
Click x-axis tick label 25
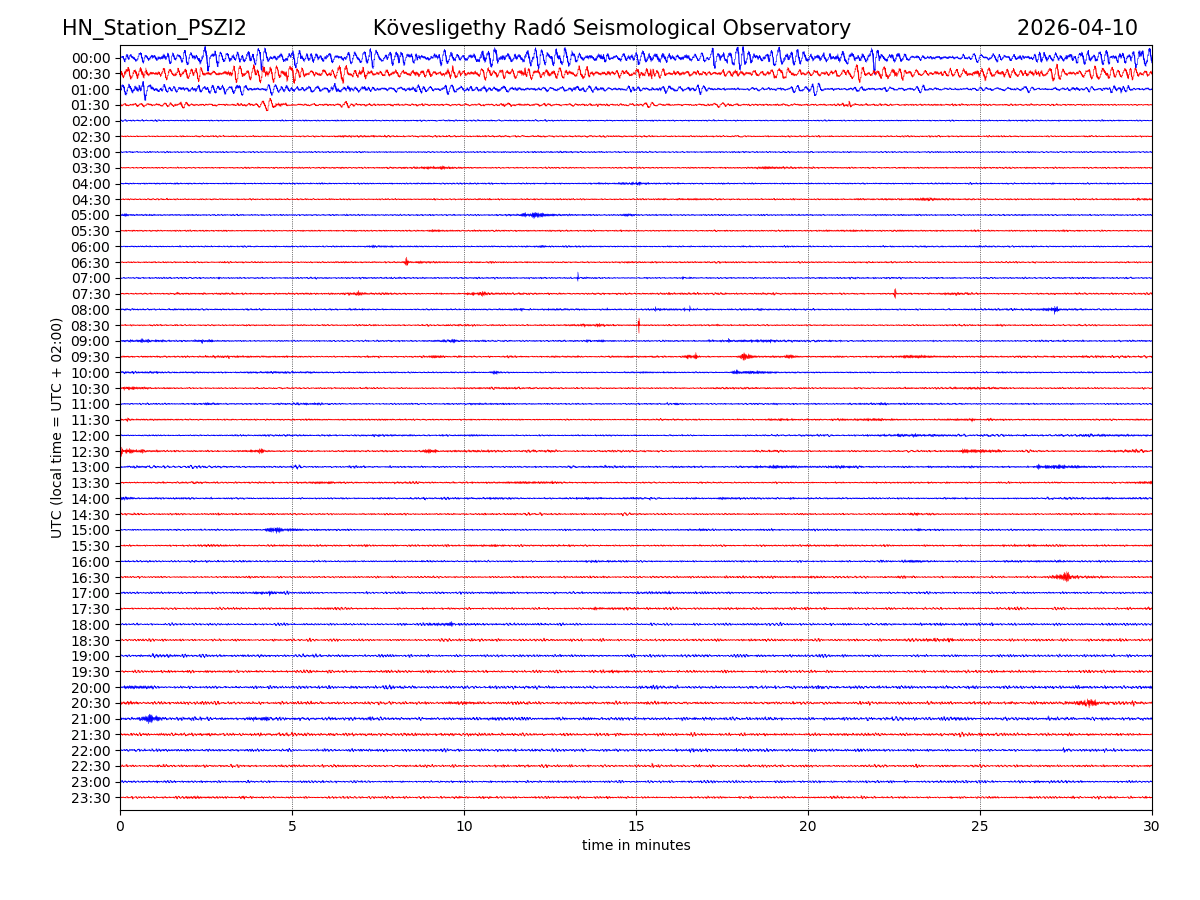tap(980, 827)
